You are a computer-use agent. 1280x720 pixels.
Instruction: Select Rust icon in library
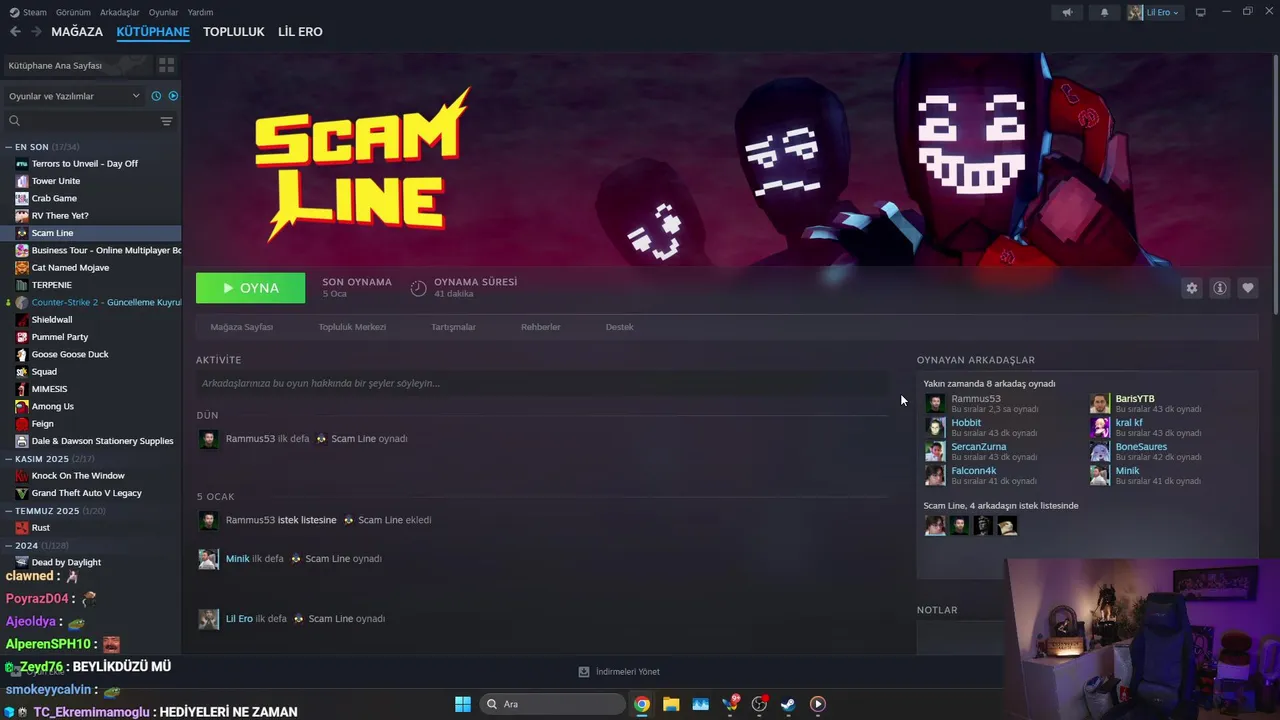point(22,528)
